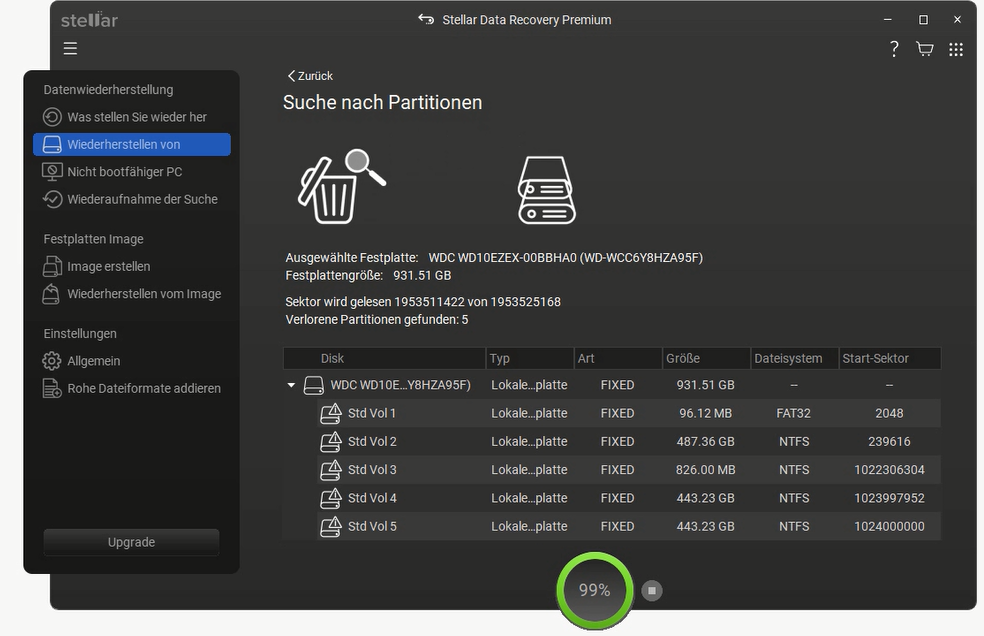Image resolution: width=984 pixels, height=636 pixels.
Task: Open 'Wiederaufnahme der Suche'
Action: pos(132,199)
